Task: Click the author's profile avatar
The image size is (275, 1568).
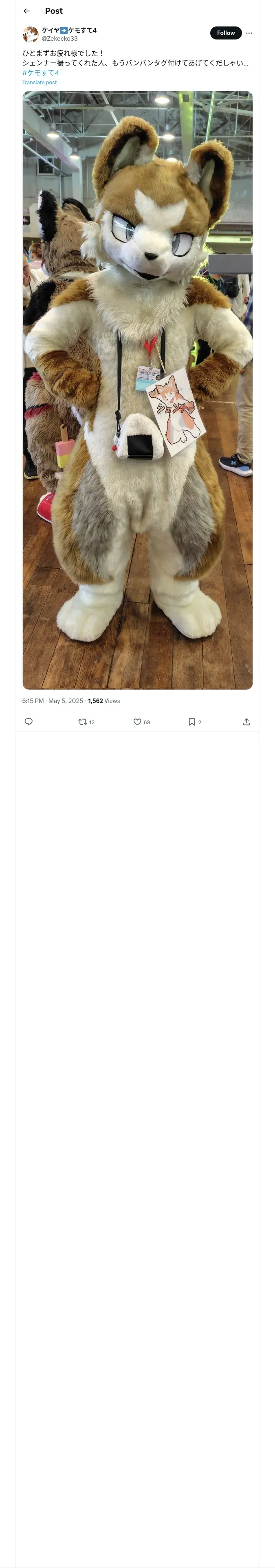Action: tap(31, 34)
